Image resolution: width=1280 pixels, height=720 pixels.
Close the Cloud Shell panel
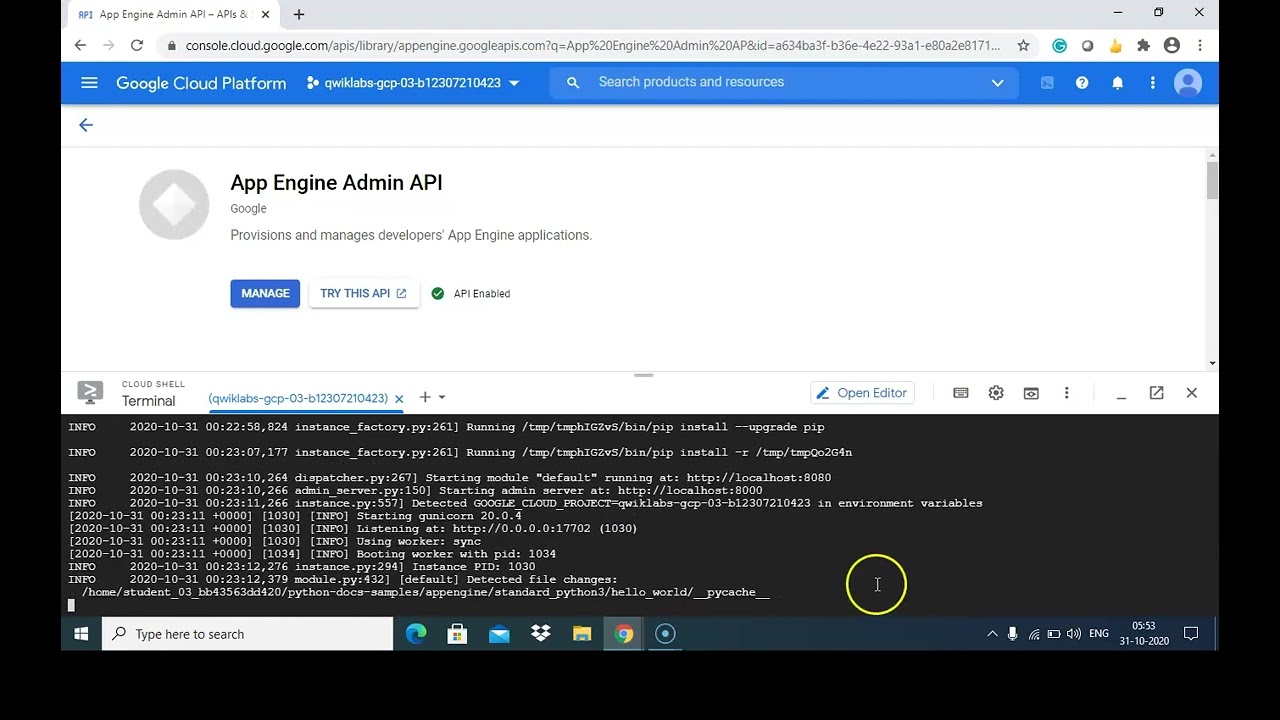[x=1191, y=393]
